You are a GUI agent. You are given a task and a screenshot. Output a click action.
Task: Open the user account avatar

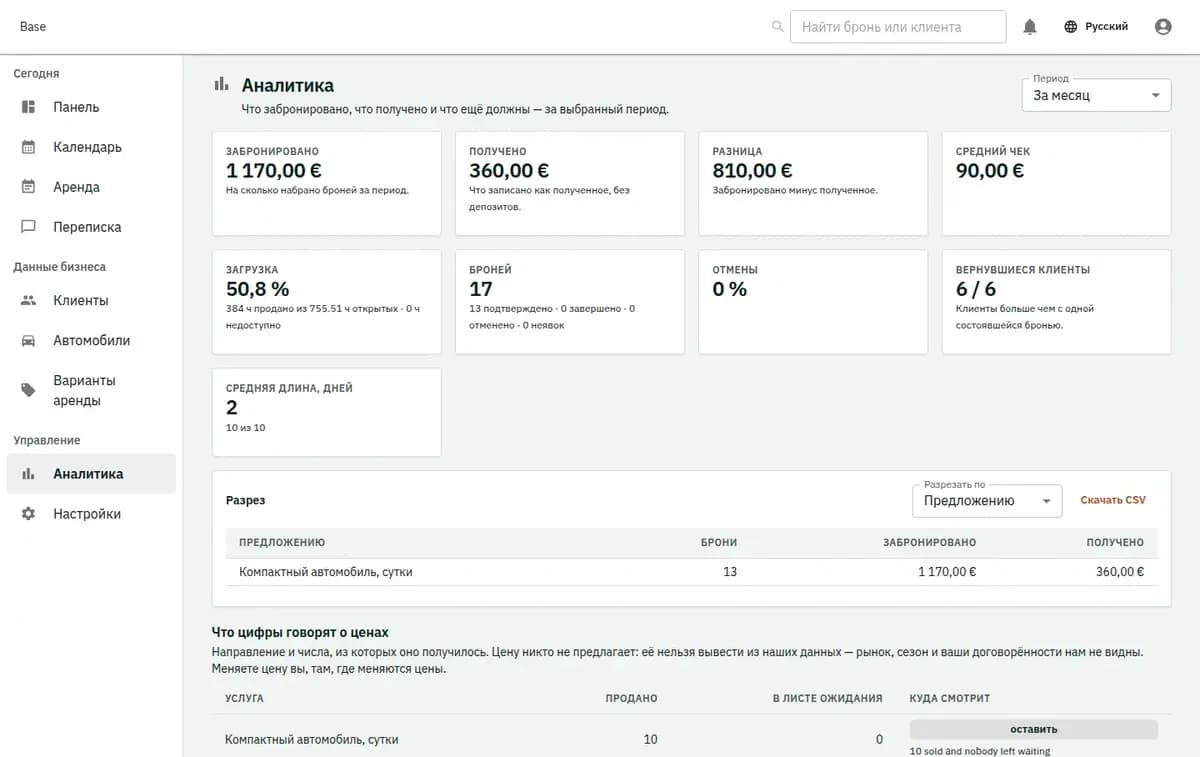(x=1163, y=27)
